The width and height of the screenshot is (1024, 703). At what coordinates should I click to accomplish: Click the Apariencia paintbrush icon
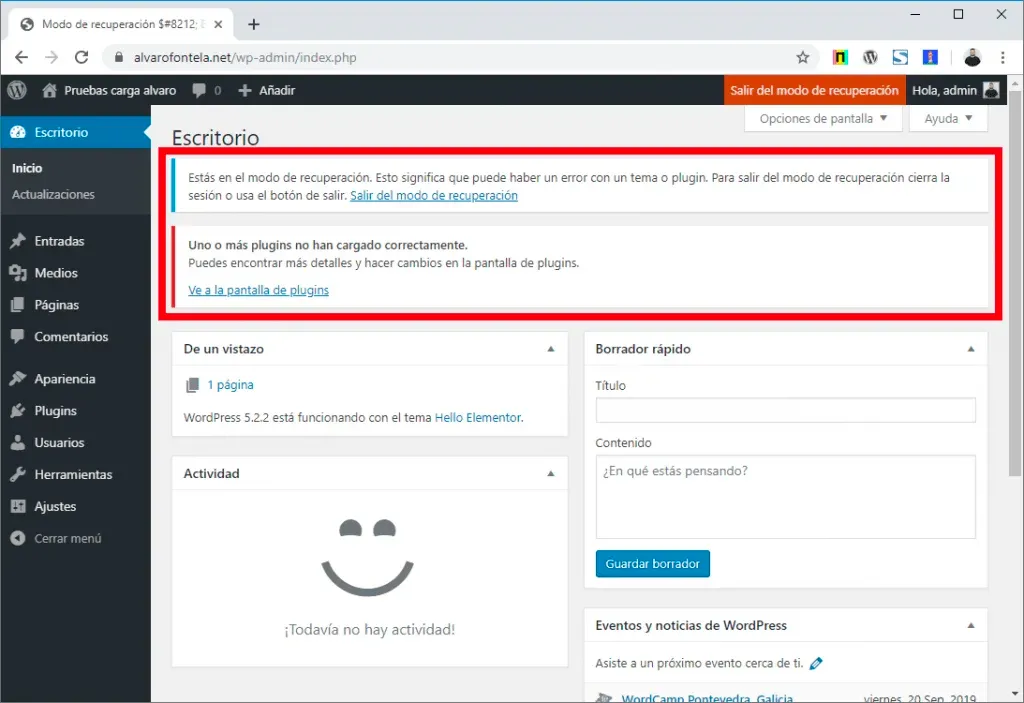(x=18, y=379)
